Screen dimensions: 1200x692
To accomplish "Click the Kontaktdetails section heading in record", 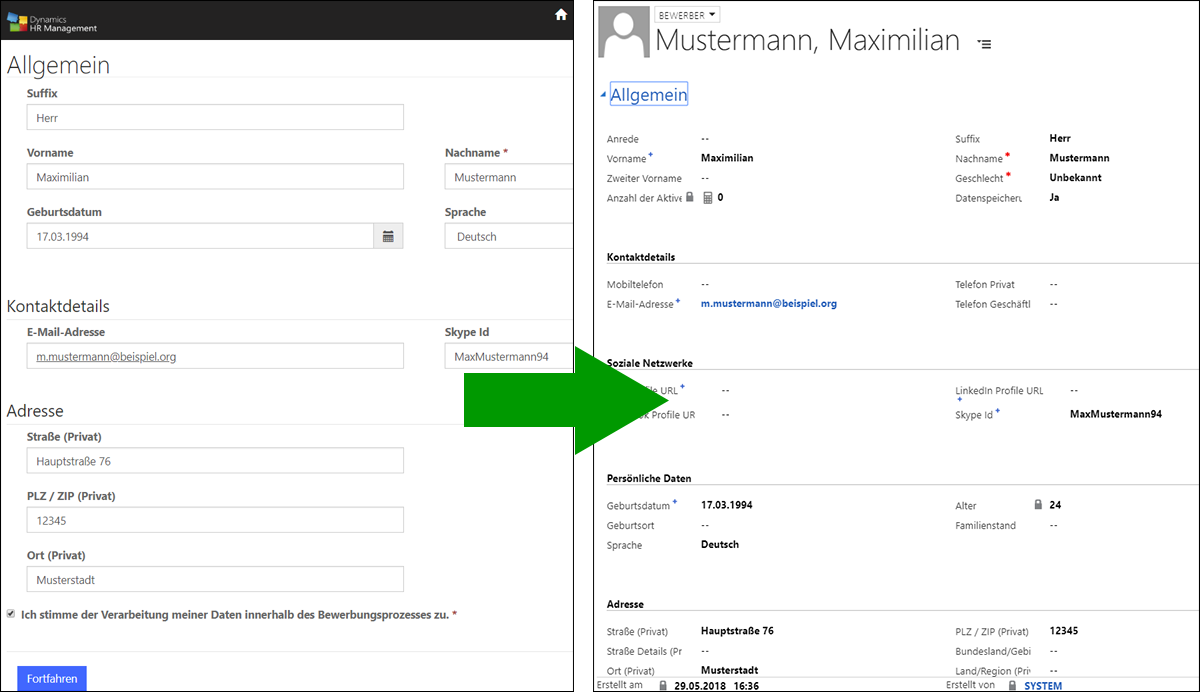I will click(x=641, y=257).
